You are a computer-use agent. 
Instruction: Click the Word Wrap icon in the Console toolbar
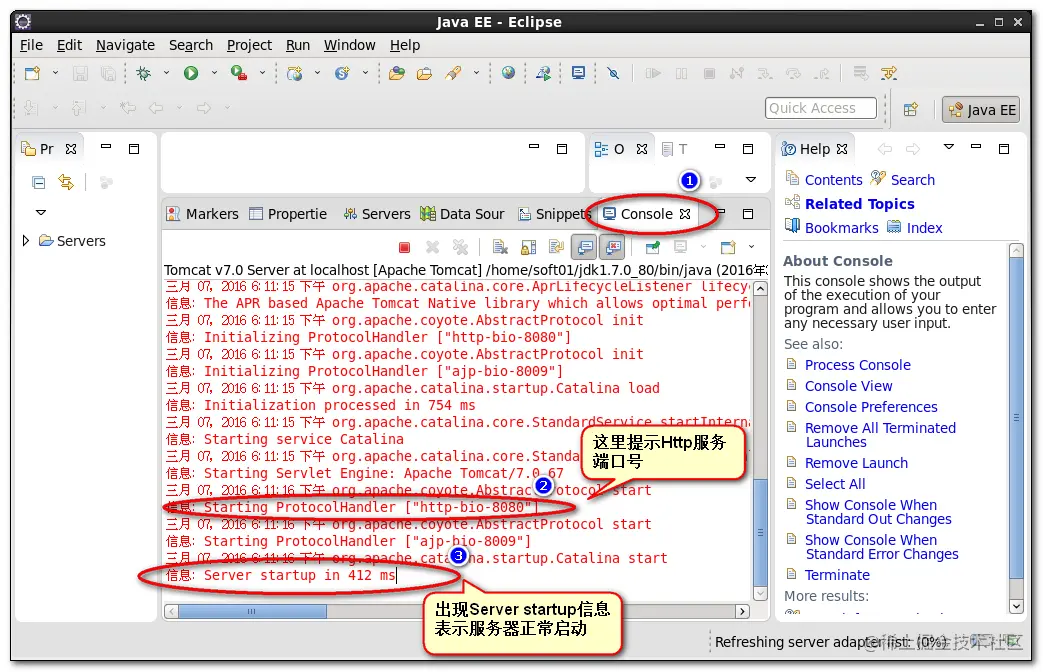point(556,248)
